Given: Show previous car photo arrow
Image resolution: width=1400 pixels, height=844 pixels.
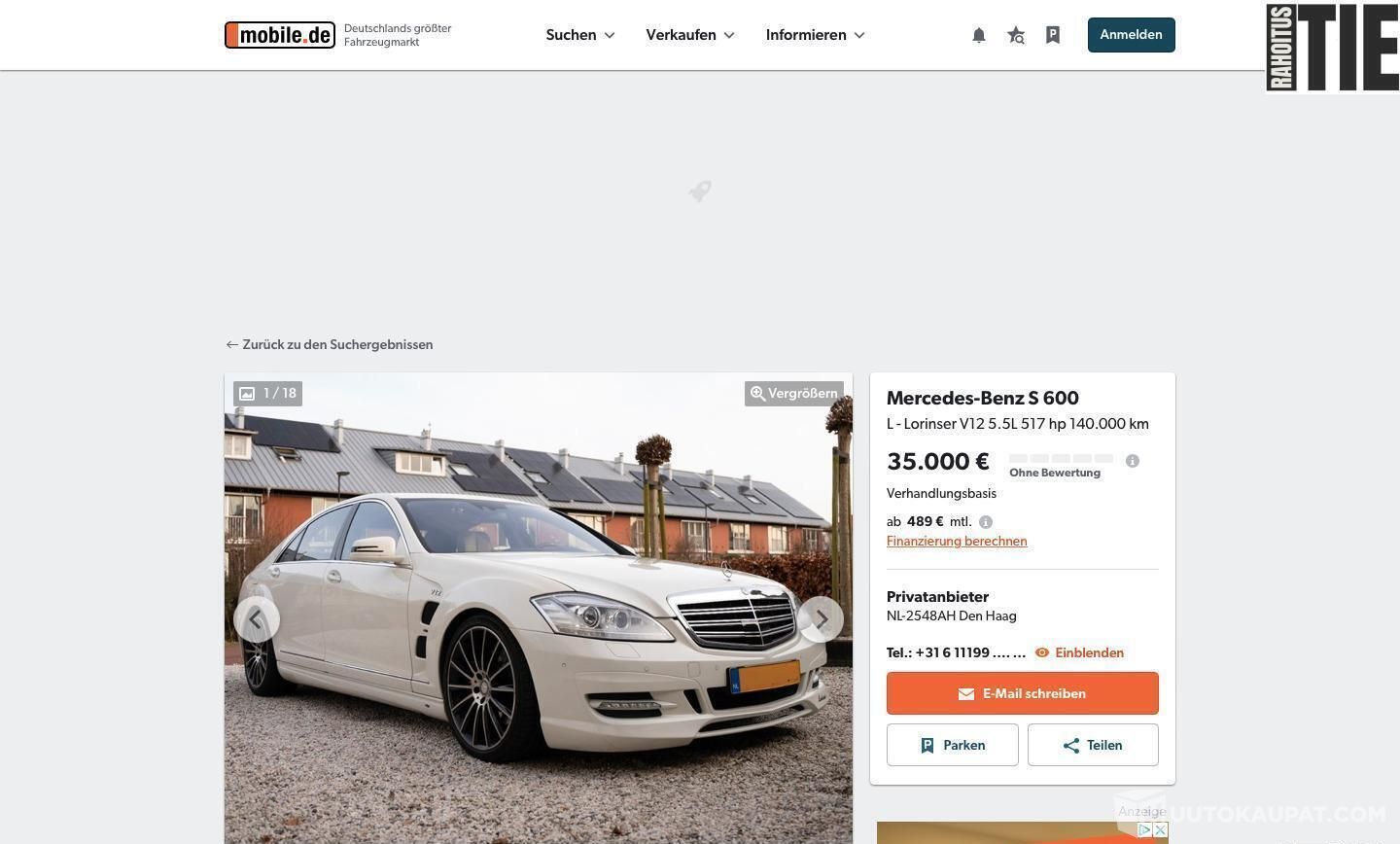Looking at the screenshot, I should pos(257,619).
